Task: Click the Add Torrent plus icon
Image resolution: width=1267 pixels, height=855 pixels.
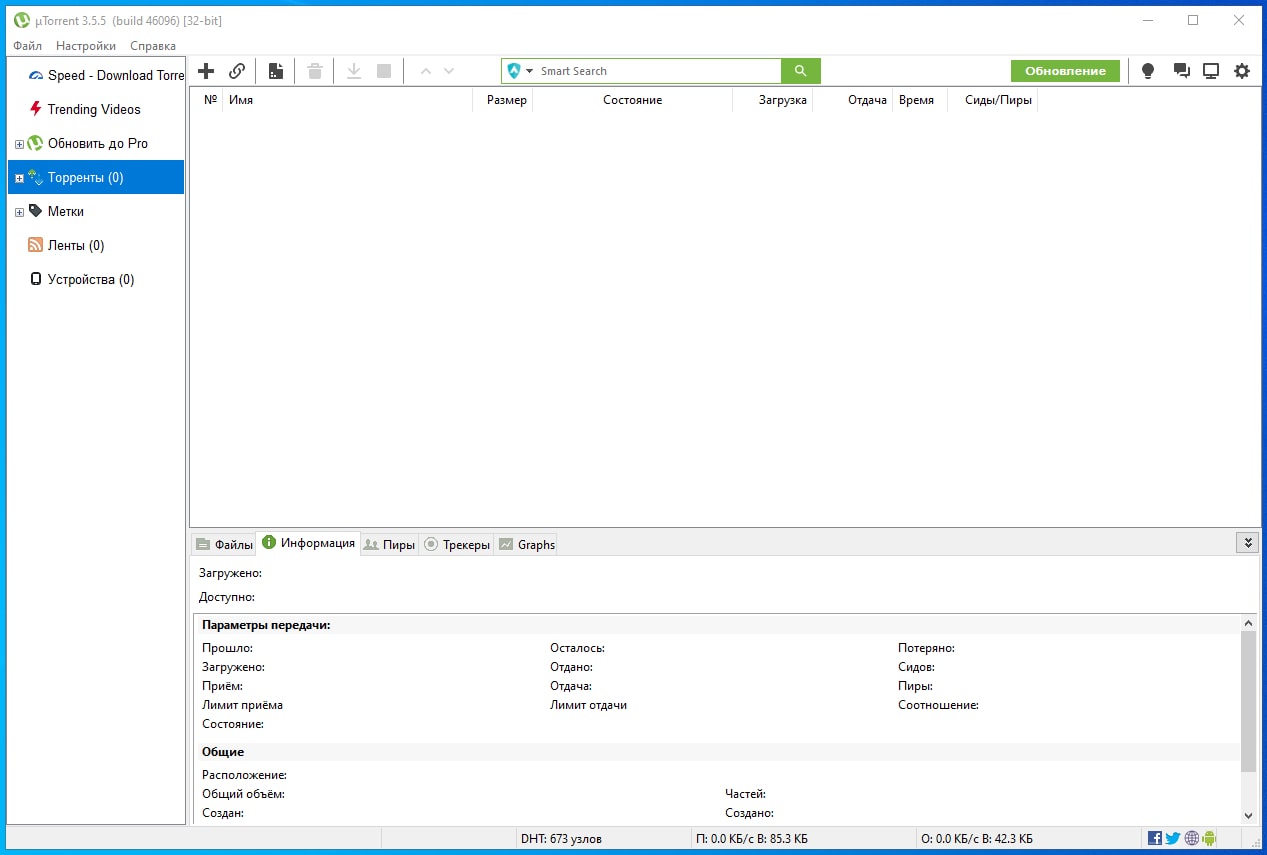Action: click(x=206, y=71)
